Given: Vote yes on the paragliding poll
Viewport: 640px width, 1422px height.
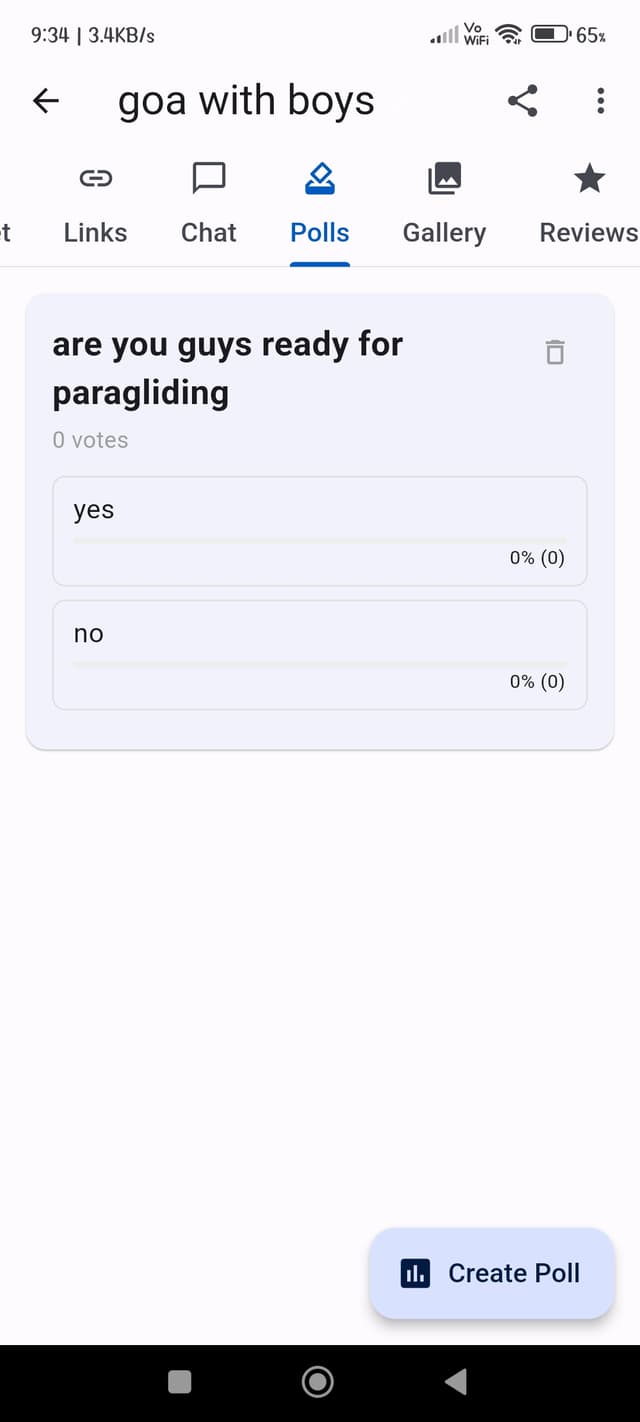Looking at the screenshot, I should point(319,531).
